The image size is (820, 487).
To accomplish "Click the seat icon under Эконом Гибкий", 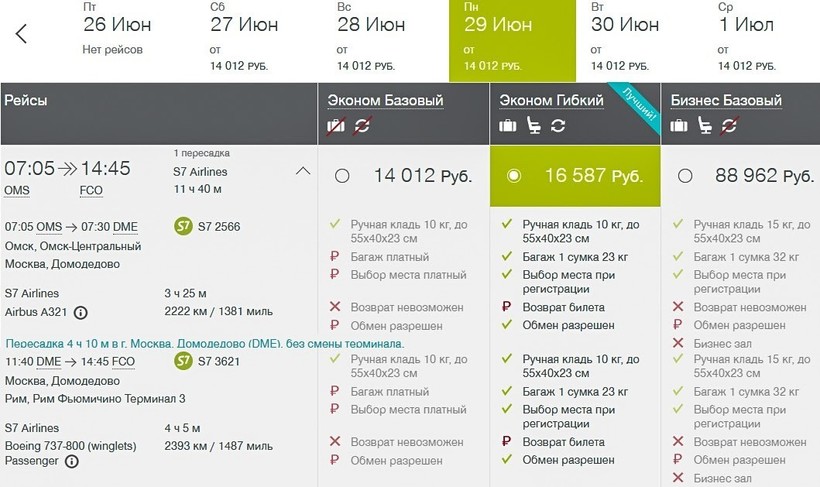I will tap(532, 126).
